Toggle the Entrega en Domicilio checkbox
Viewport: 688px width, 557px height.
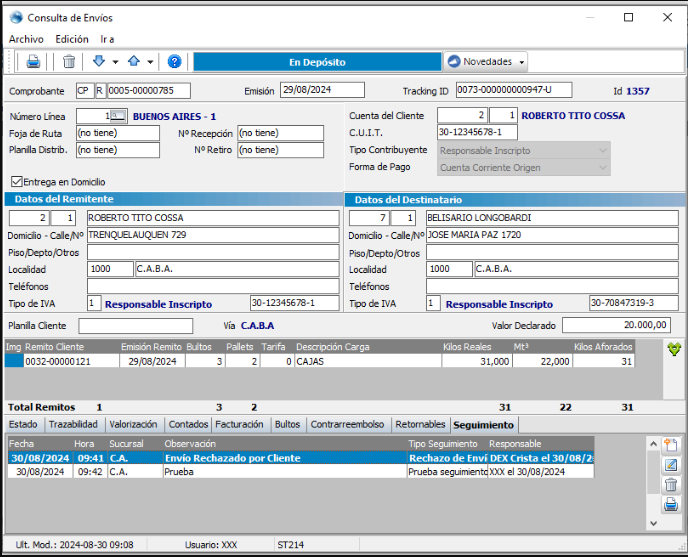(x=16, y=182)
